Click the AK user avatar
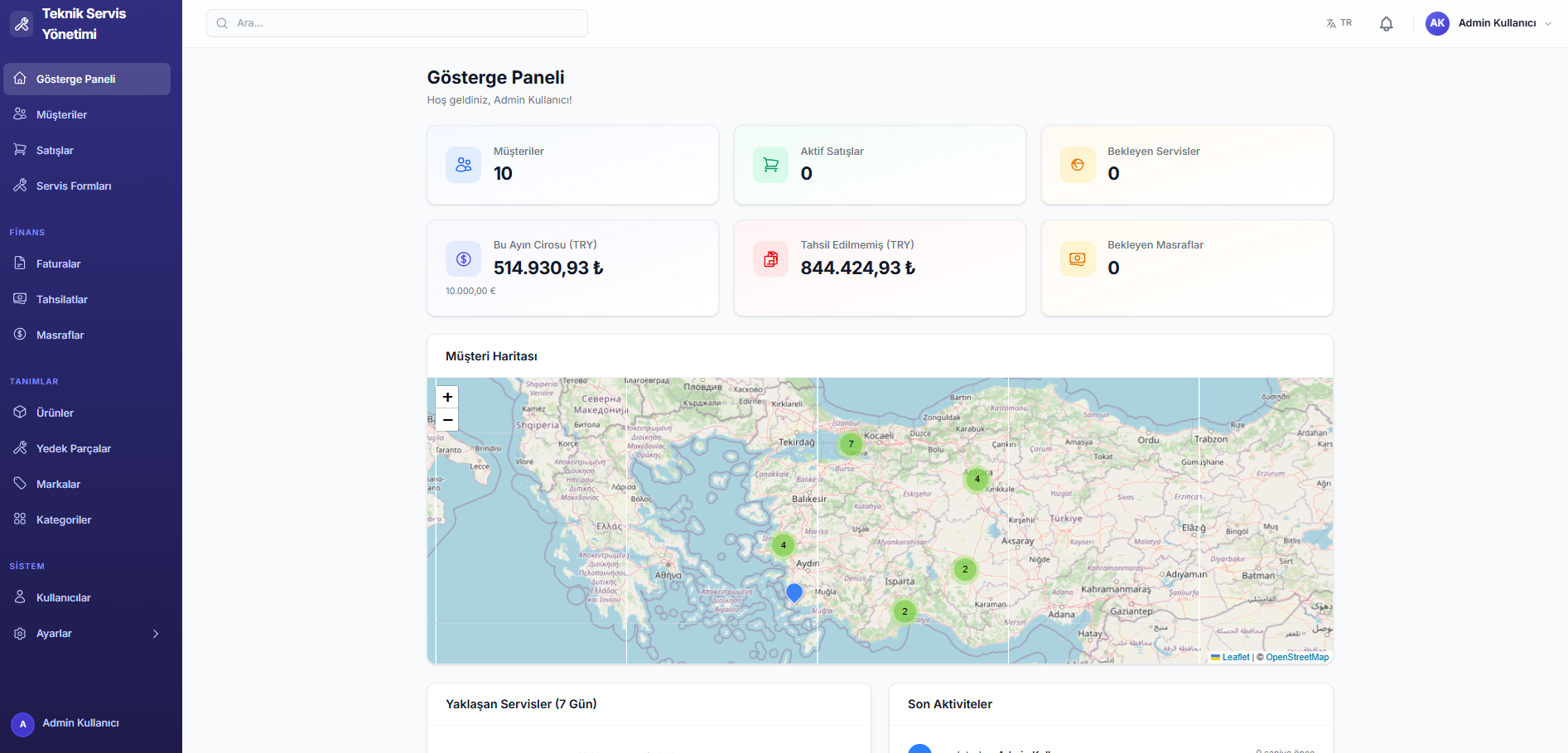The image size is (1568, 753). [x=1437, y=23]
